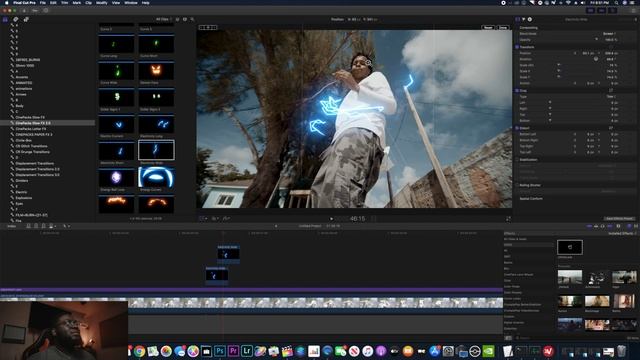Enable the Rolling Shutter checkbox
640x360 pixels.
[x=517, y=185]
